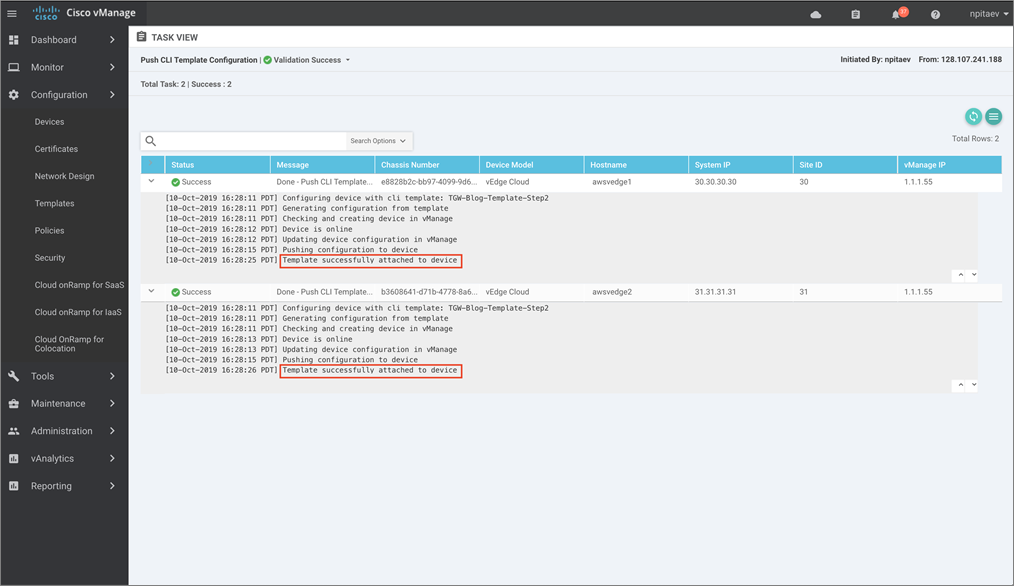Click the Tools wrench icon
1014x586 pixels.
pyautogui.click(x=14, y=376)
